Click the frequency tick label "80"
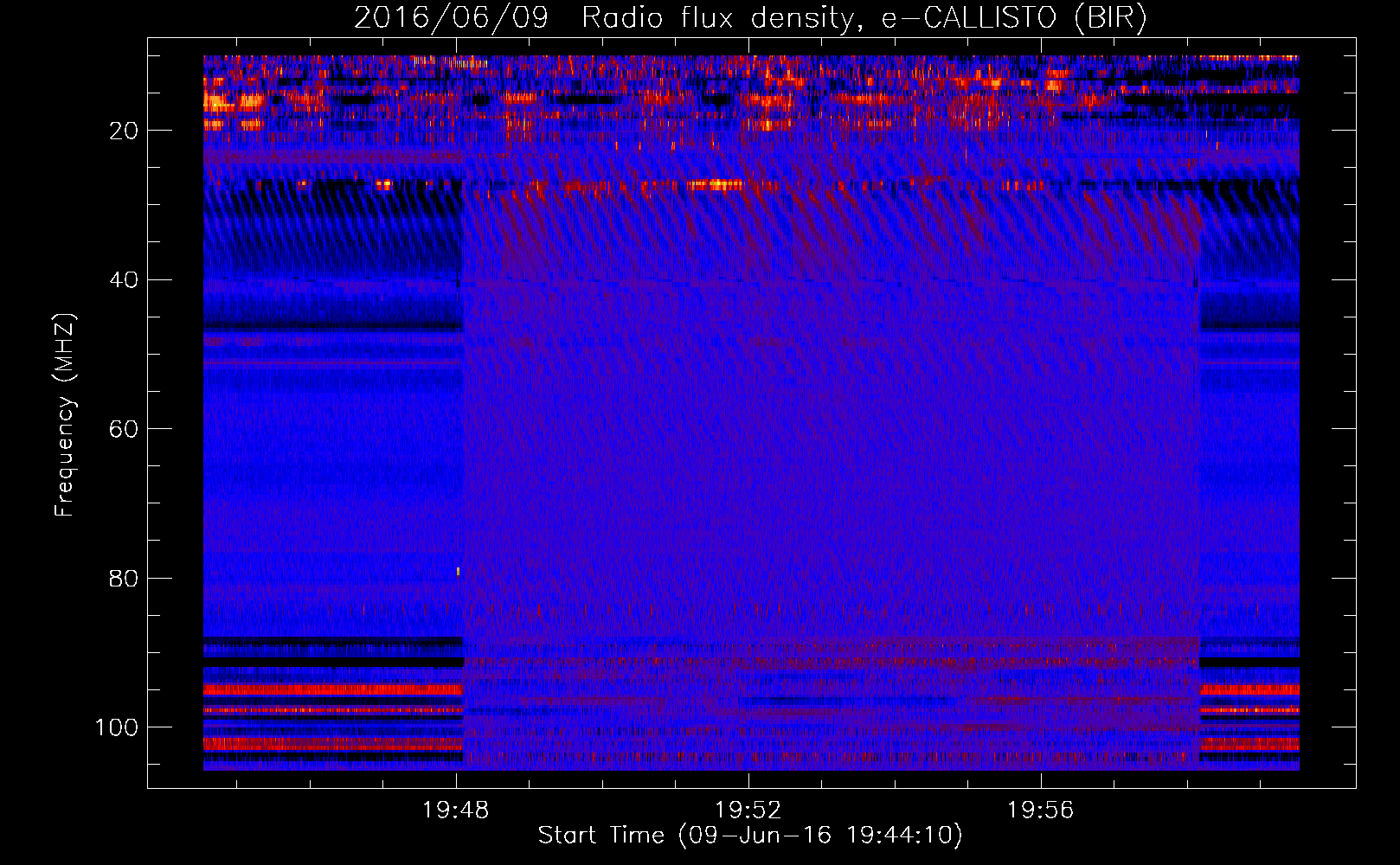This screenshot has width=1400, height=865. pyautogui.click(x=124, y=579)
